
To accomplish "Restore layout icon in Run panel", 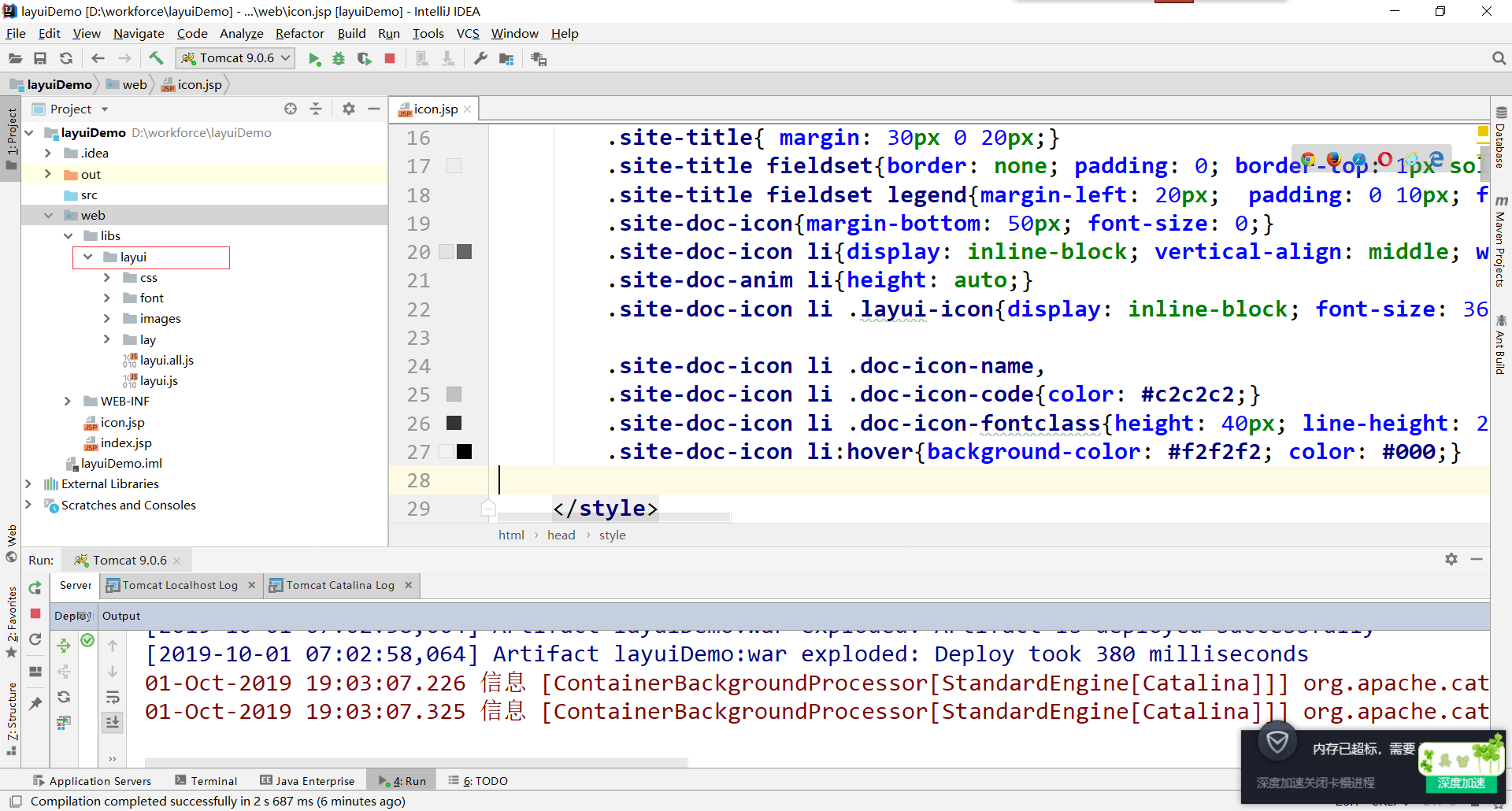I will (35, 672).
